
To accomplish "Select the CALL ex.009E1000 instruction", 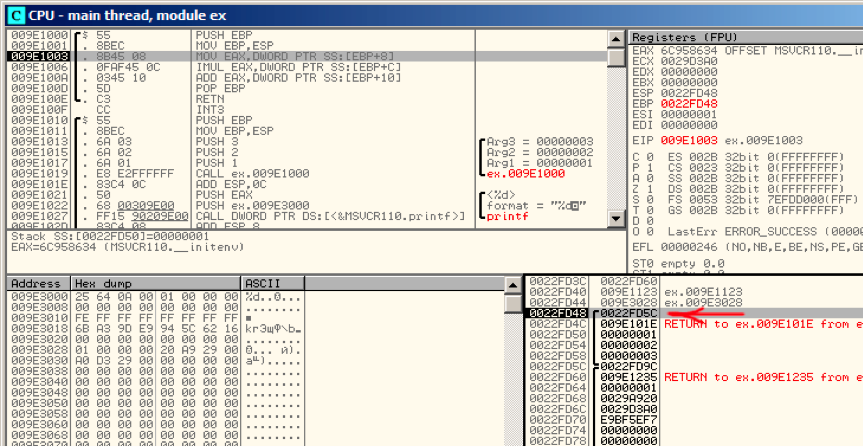I will (x=252, y=173).
